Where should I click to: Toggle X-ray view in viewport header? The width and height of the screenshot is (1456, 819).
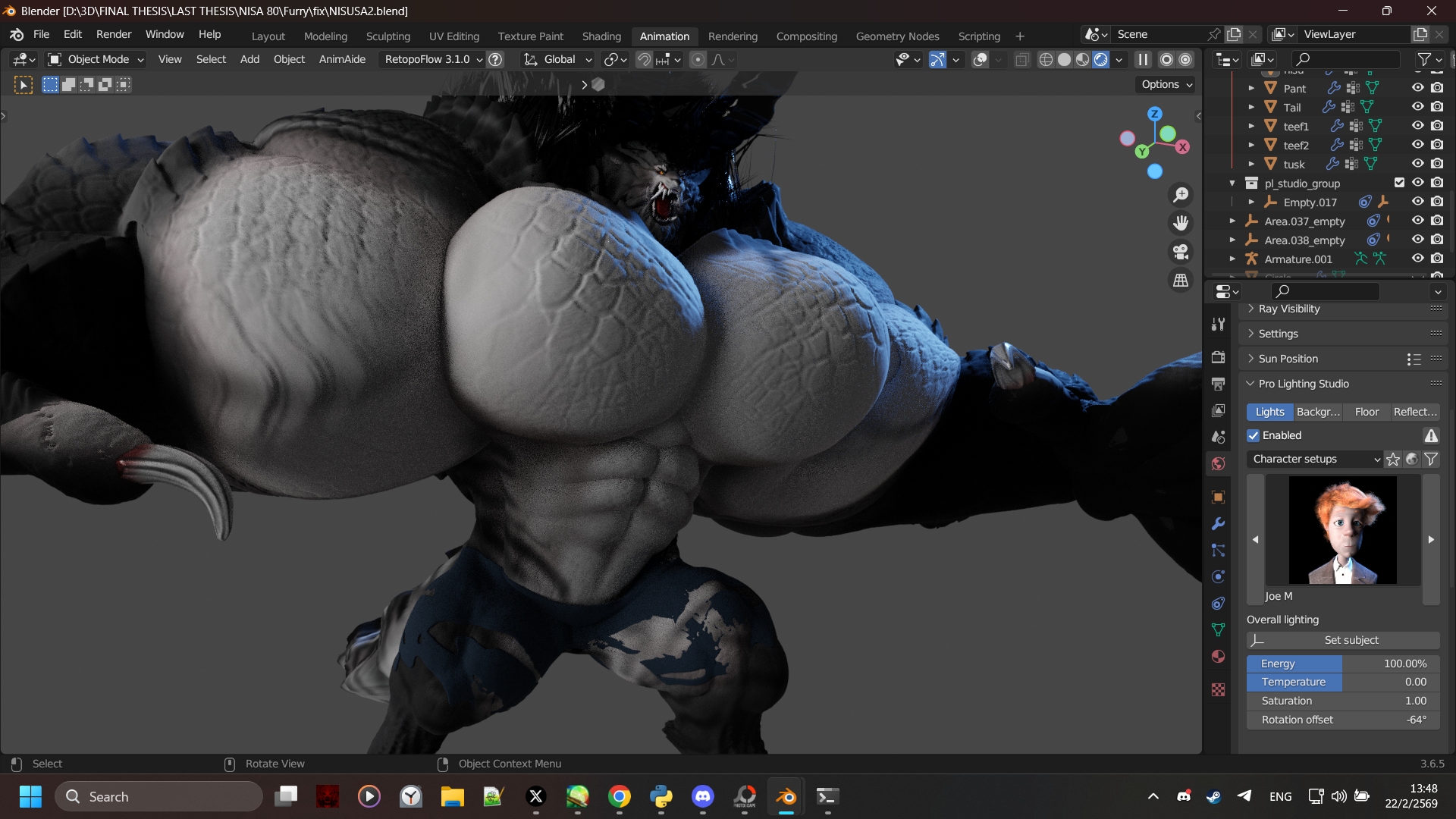point(1022,59)
